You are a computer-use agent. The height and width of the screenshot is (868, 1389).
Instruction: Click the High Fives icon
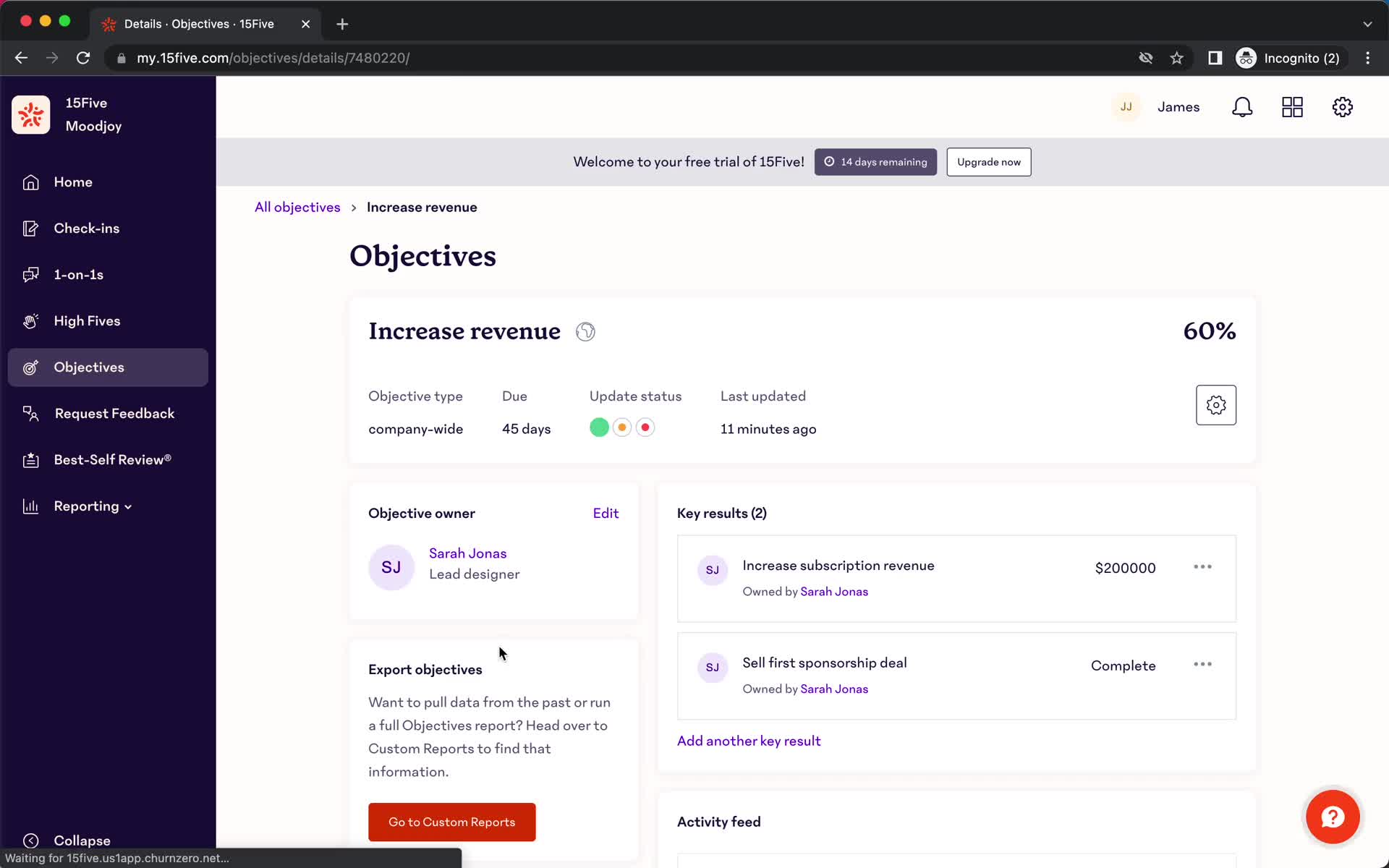pos(30,321)
